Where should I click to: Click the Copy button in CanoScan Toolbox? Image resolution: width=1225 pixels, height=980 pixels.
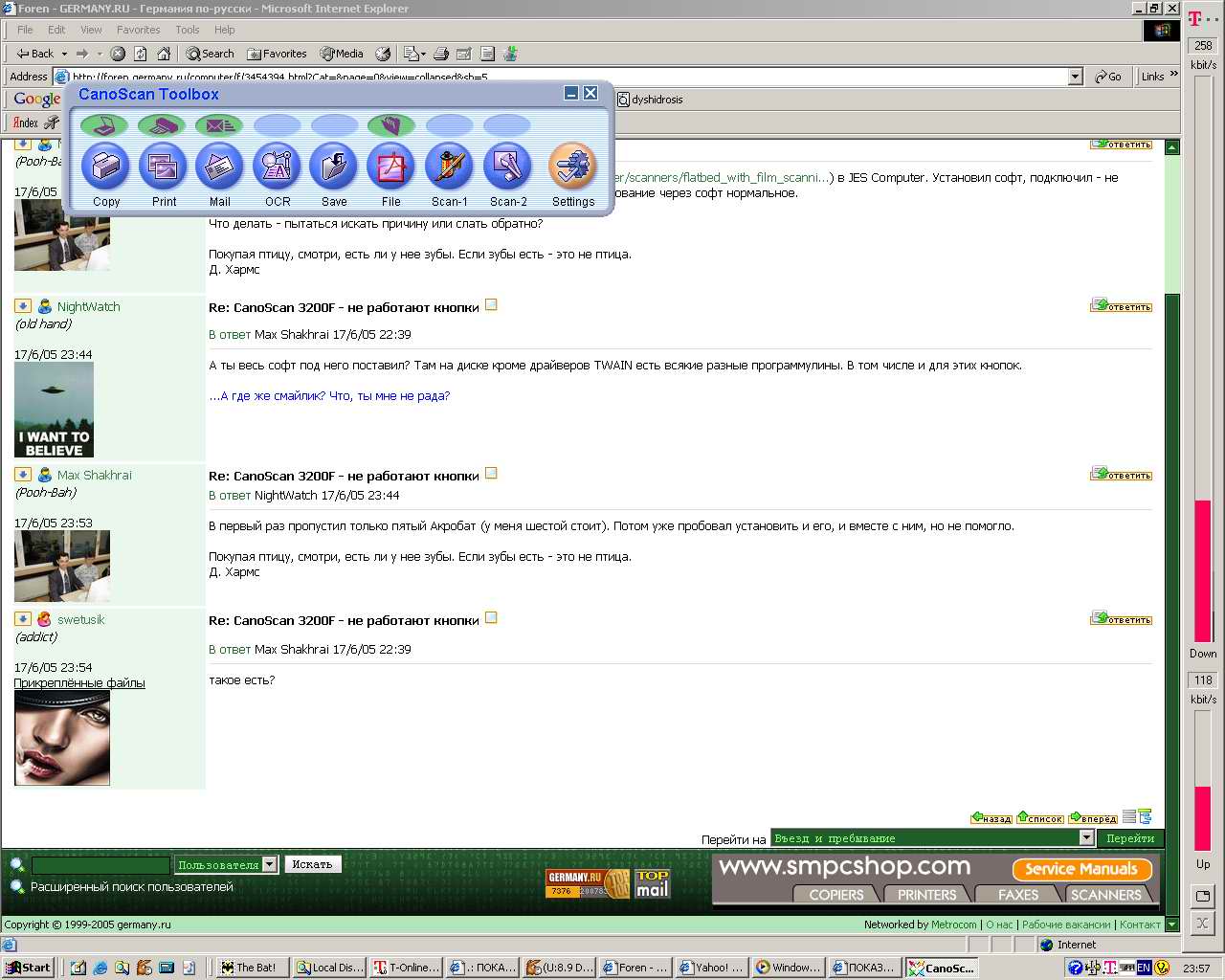click(105, 167)
